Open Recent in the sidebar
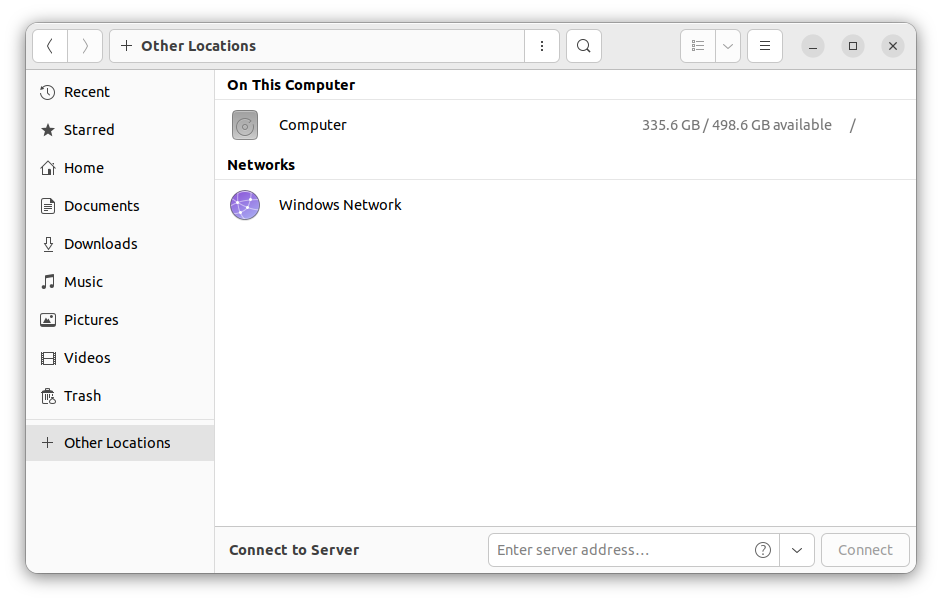The width and height of the screenshot is (942, 602). click(120, 92)
